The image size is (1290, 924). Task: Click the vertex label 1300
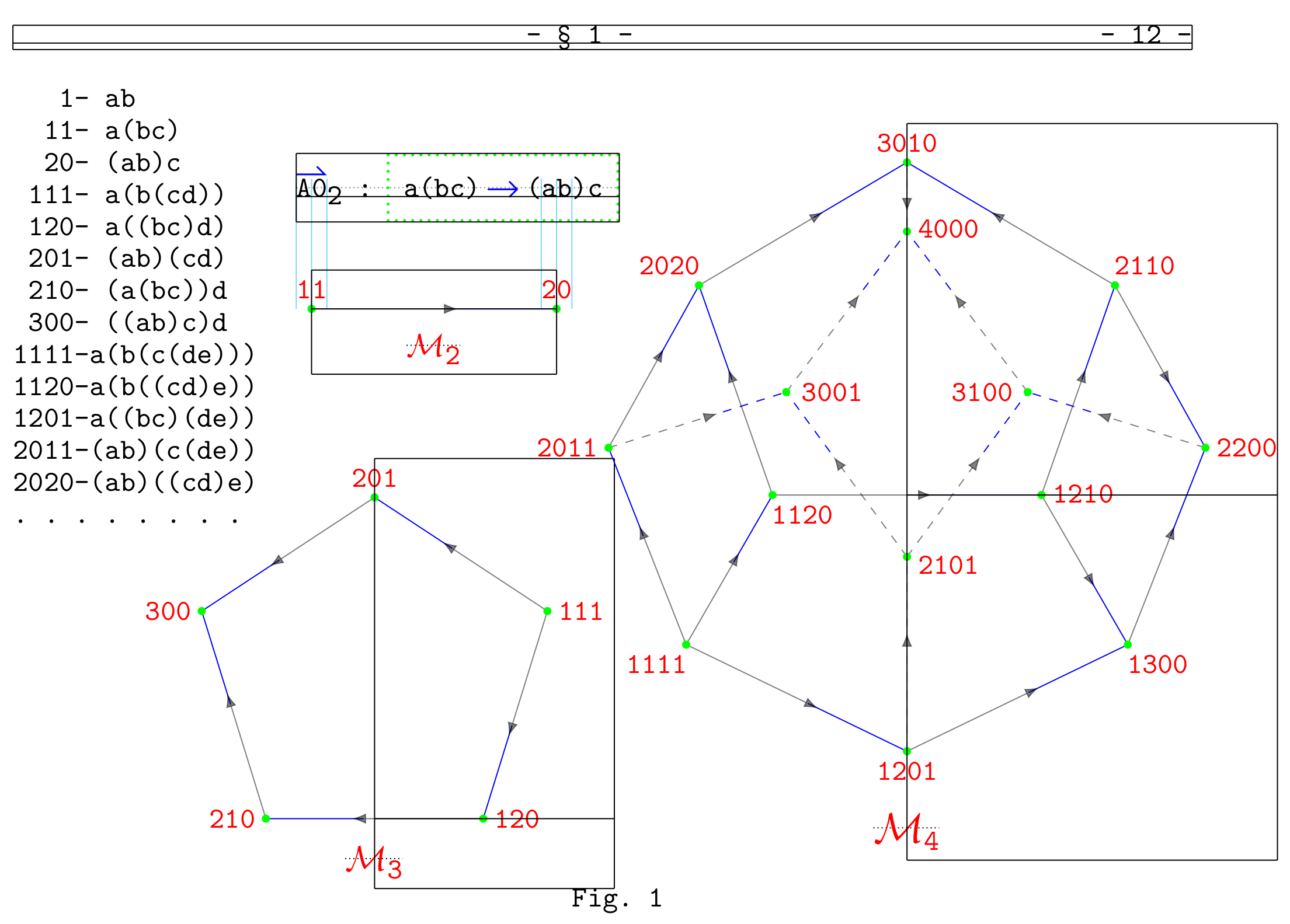(1157, 665)
